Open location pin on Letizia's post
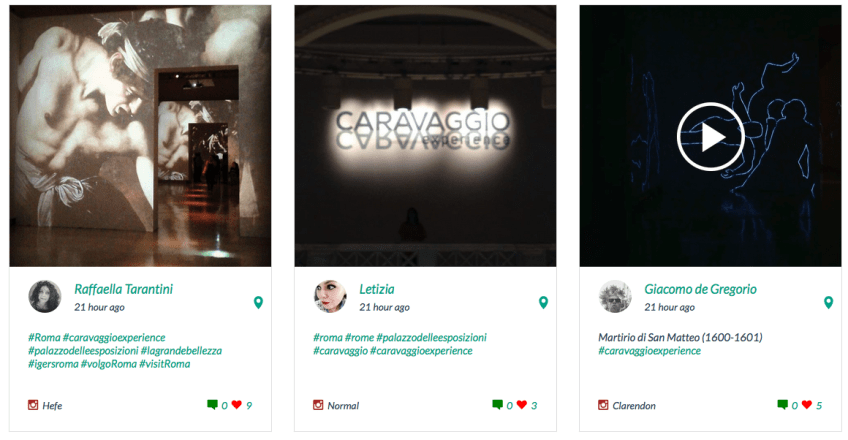 (544, 303)
